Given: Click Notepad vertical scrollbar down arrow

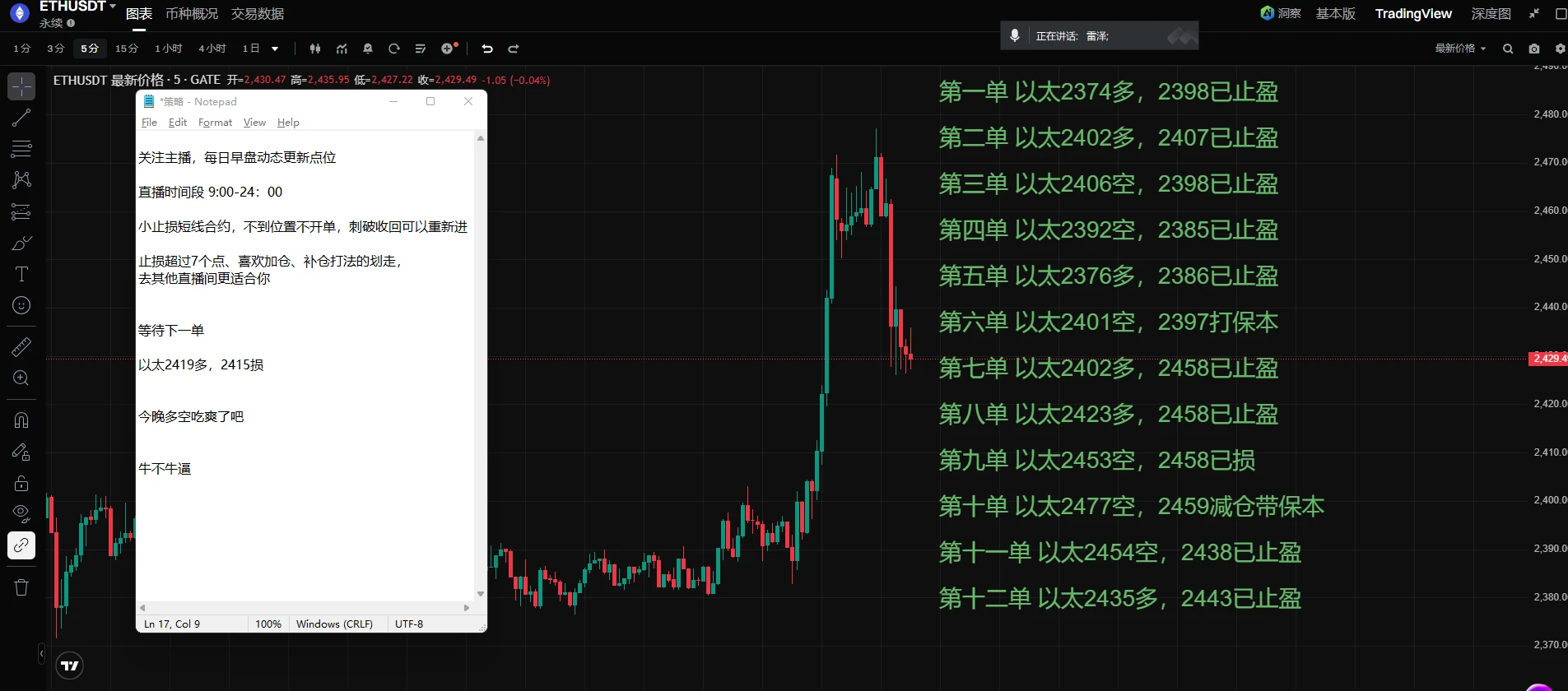Looking at the screenshot, I should [481, 594].
